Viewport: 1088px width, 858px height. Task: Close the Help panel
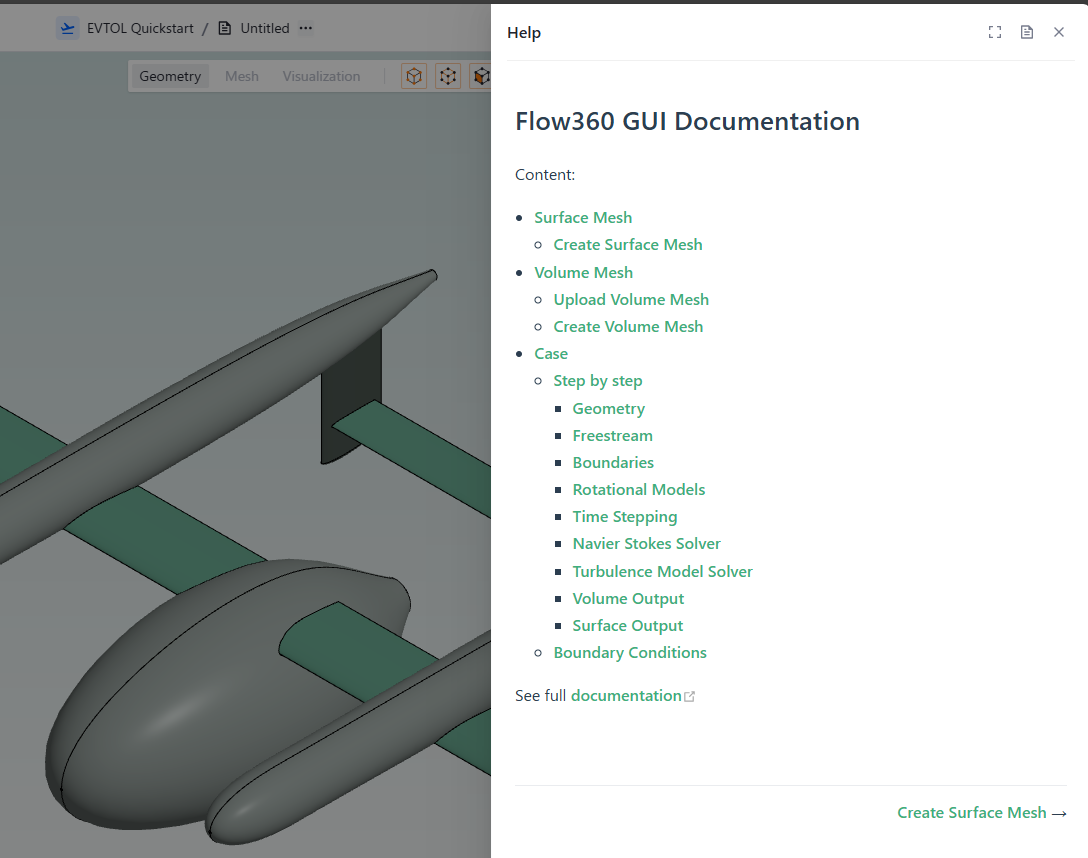1059,32
